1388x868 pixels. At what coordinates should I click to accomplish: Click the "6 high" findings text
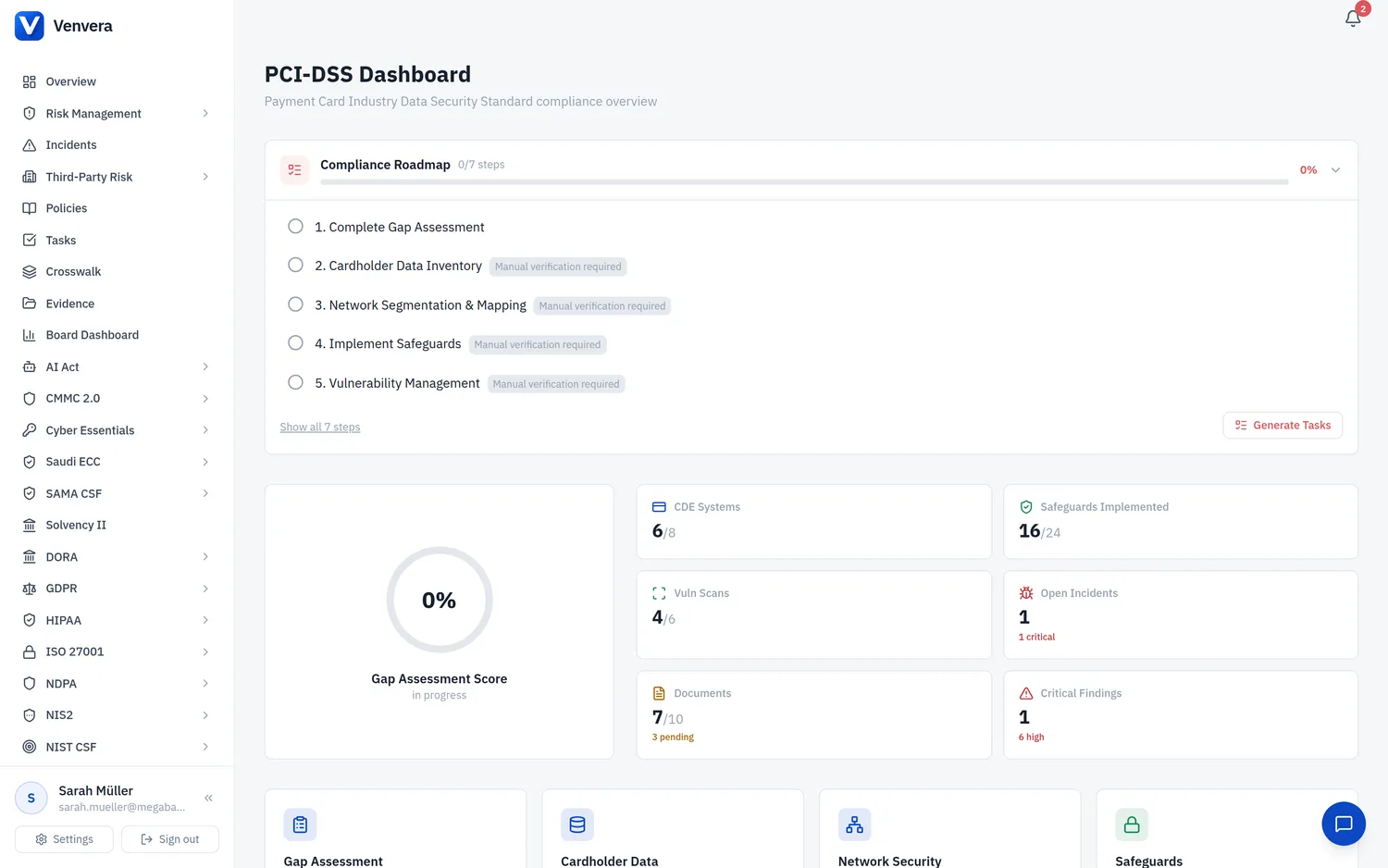point(1031,738)
